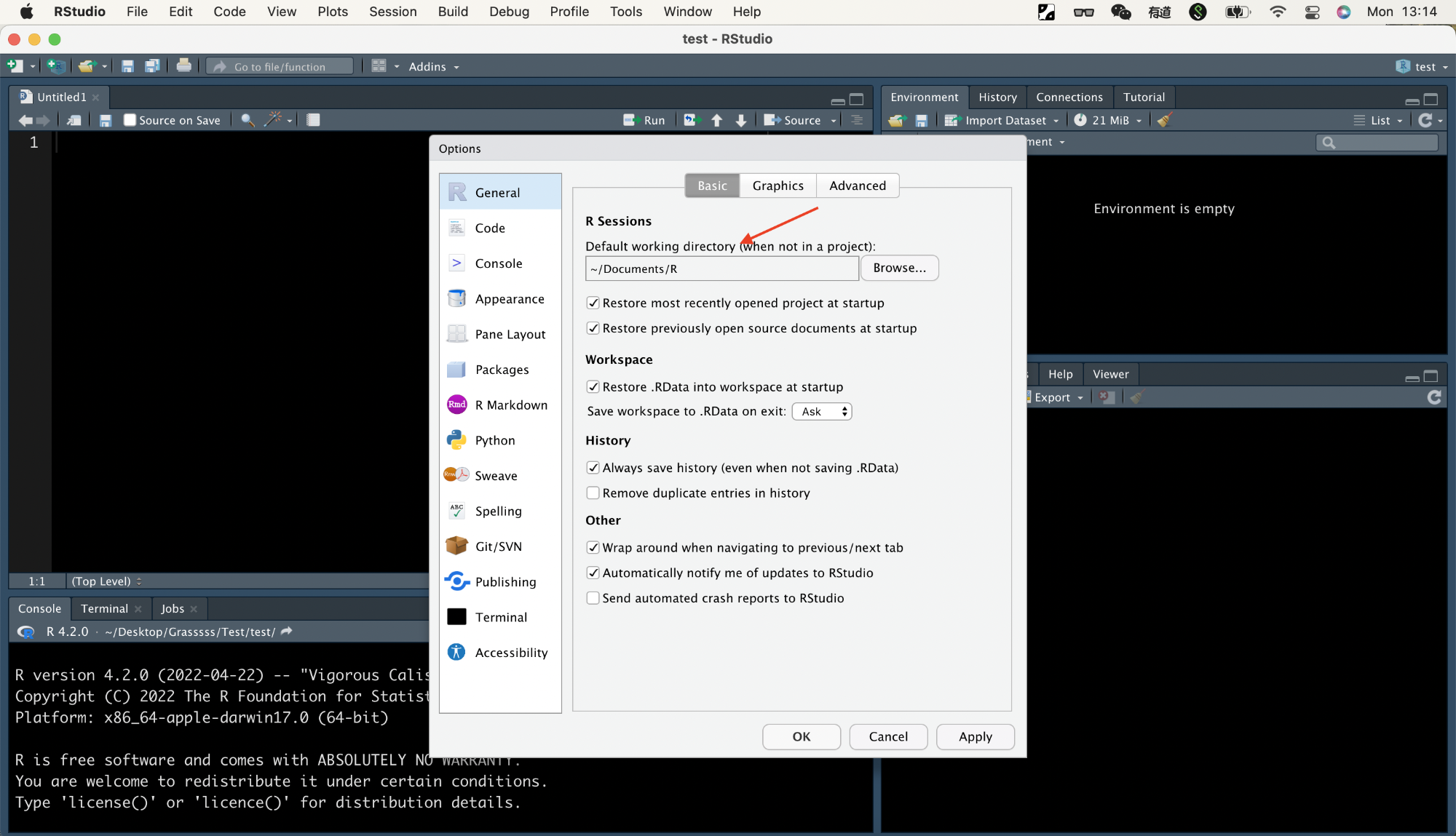Click the Browse... button
This screenshot has height=836, width=1456.
click(900, 268)
